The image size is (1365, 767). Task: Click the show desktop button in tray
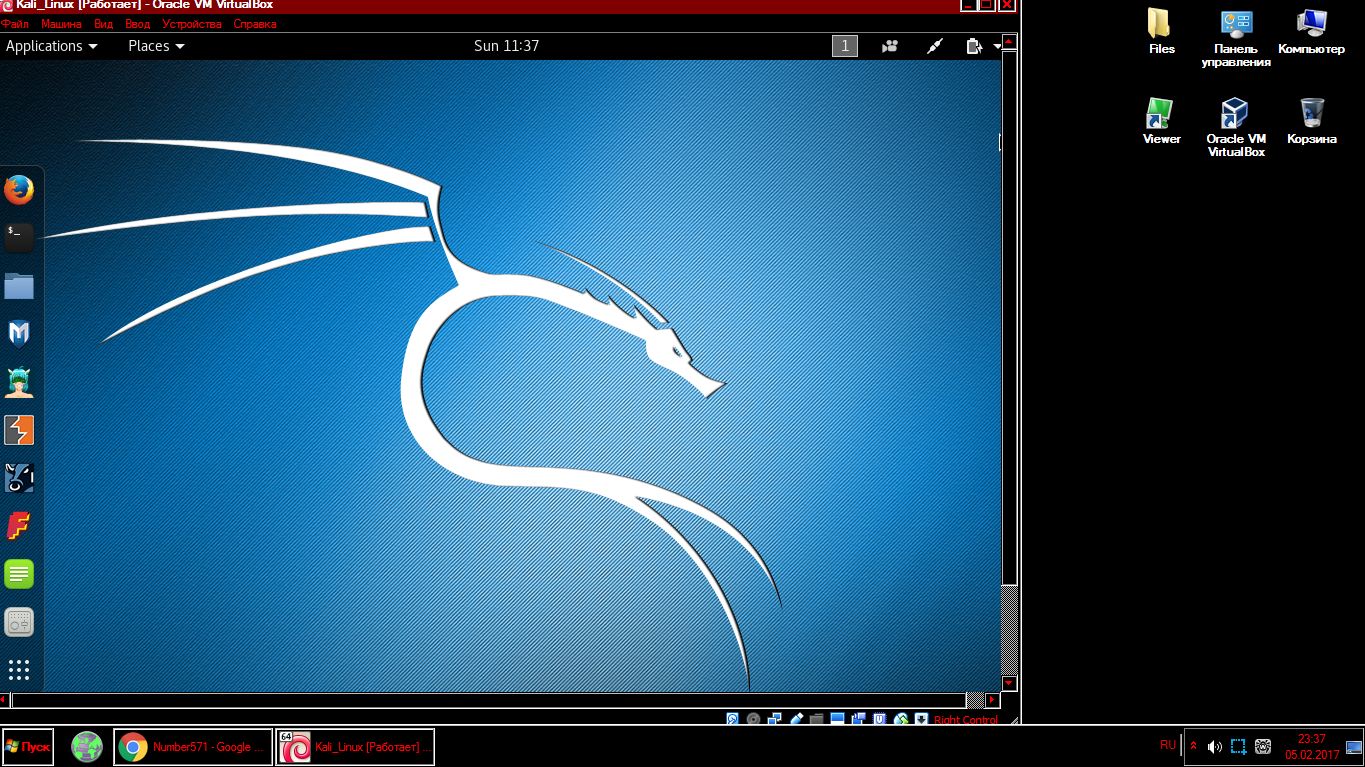1355,747
